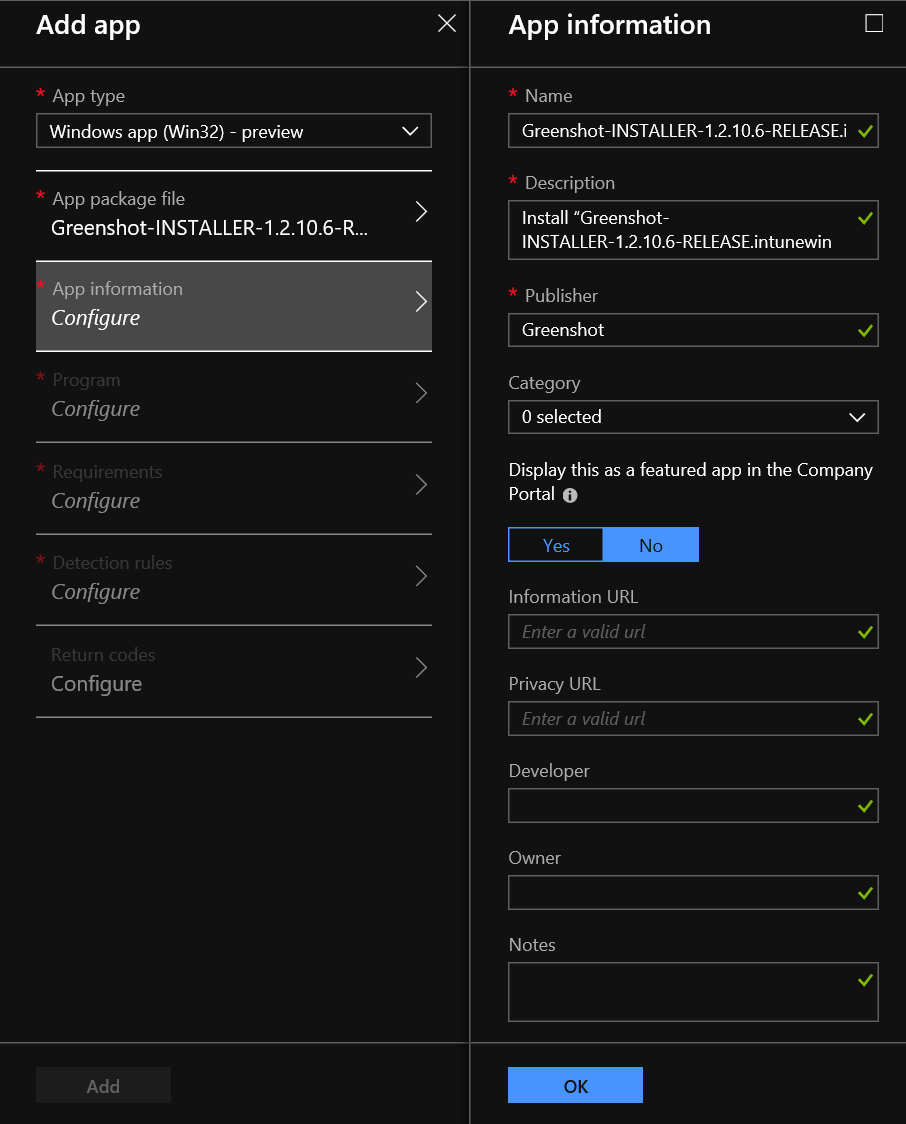Click the green check in Name field
Viewport: 906px width, 1124px height.
click(865, 131)
